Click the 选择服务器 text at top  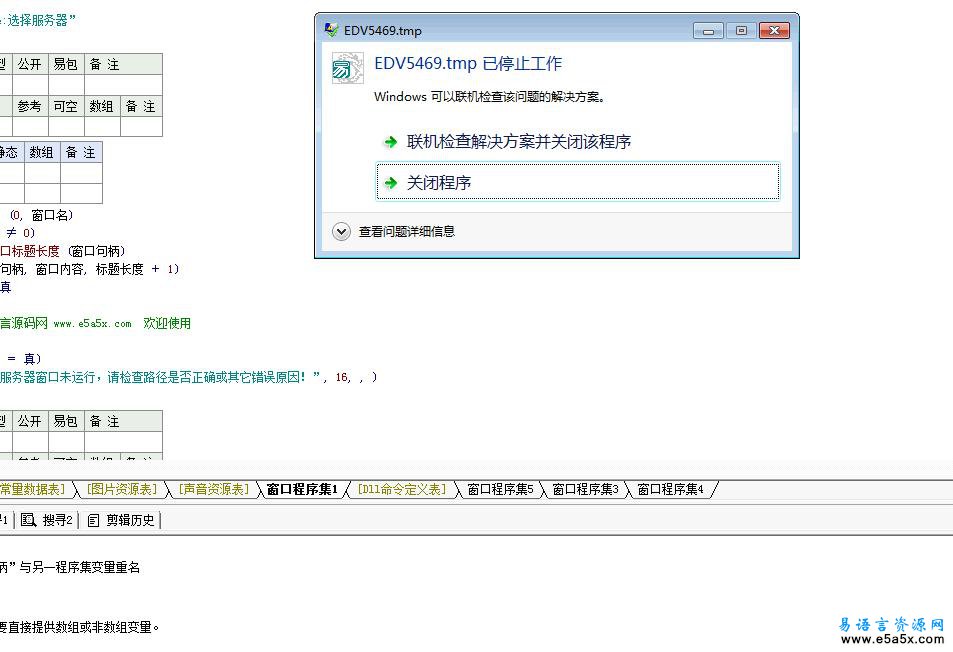pos(38,20)
